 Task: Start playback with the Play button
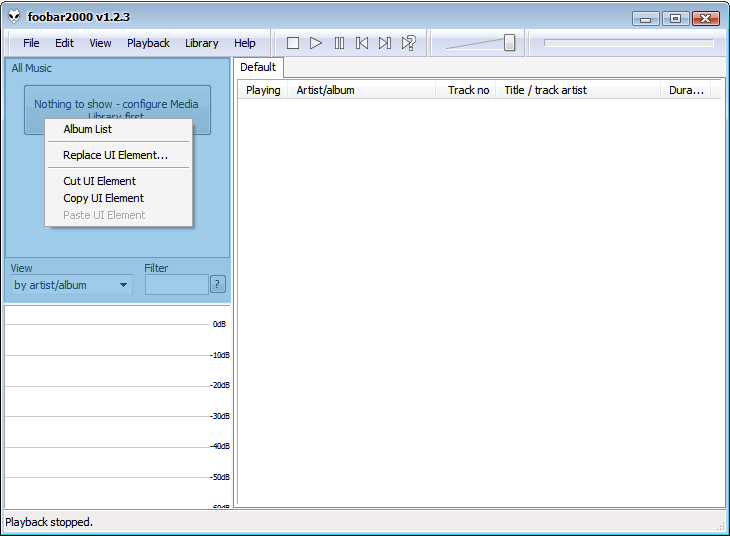(316, 43)
